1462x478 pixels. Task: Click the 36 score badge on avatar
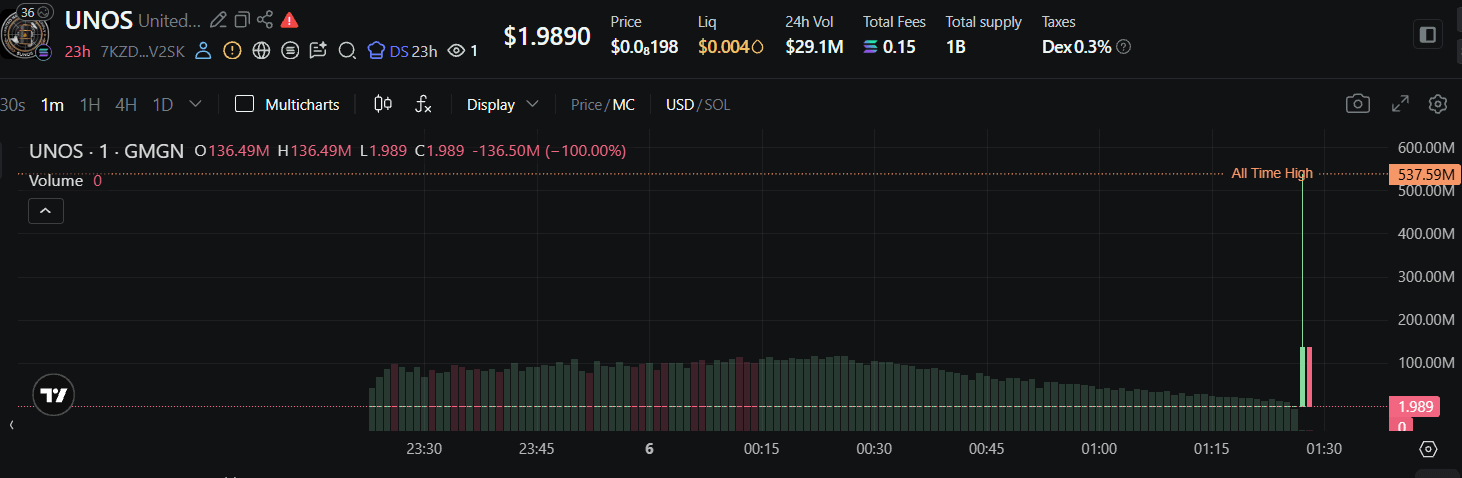pyautogui.click(x=34, y=12)
